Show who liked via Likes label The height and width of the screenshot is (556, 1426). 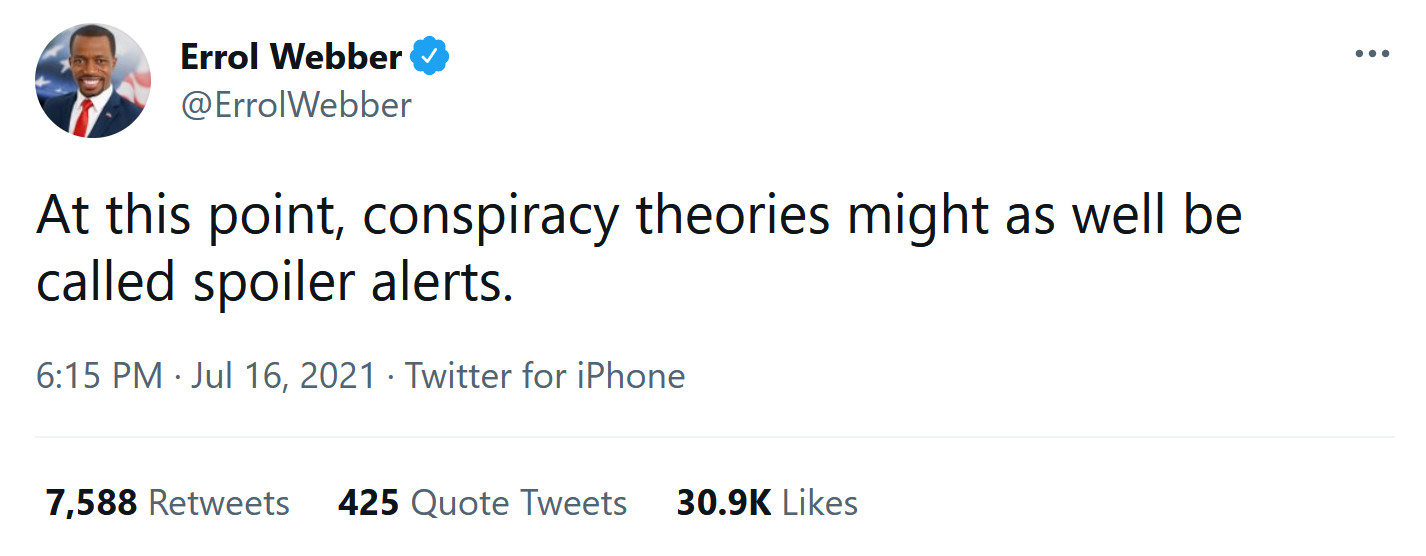click(820, 502)
